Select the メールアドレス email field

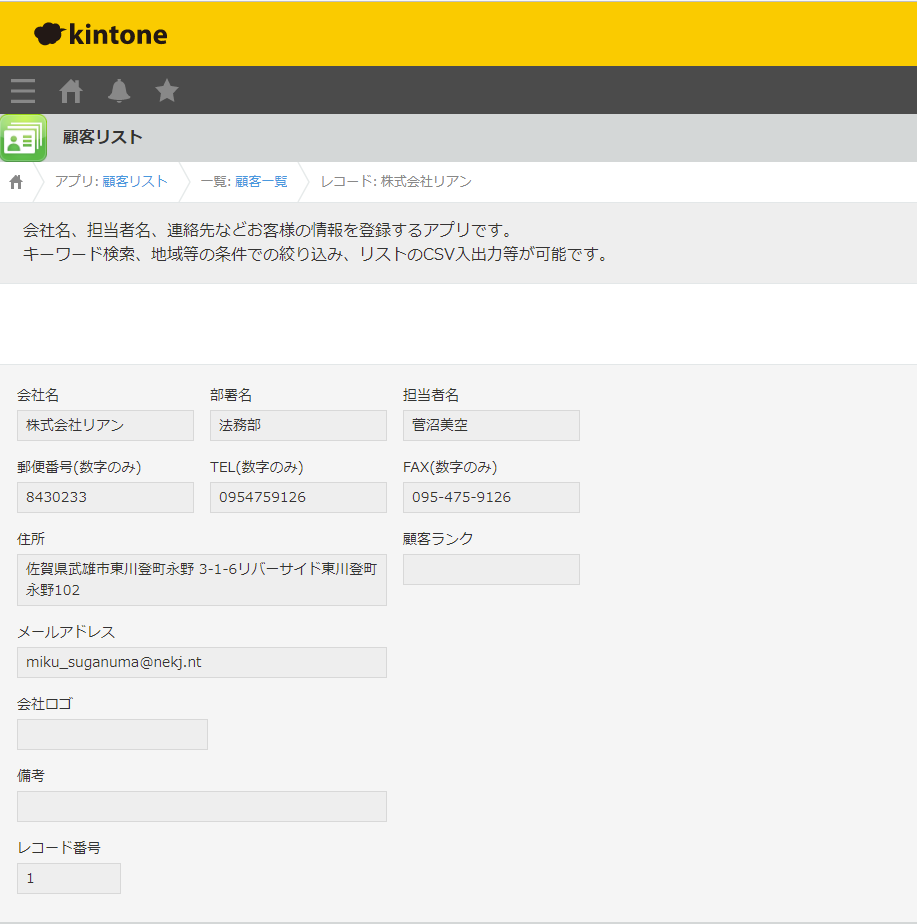pos(201,662)
